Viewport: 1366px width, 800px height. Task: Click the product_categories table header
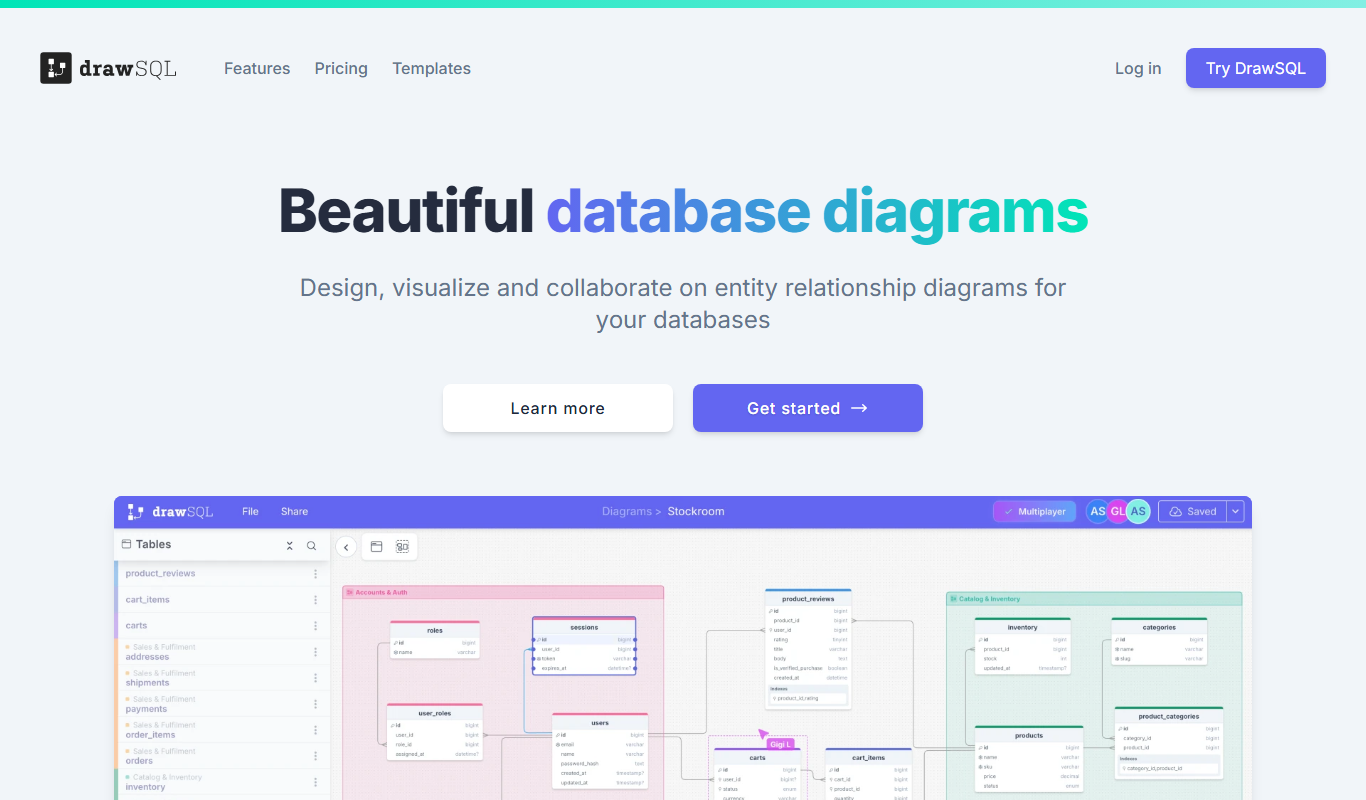point(1169,716)
